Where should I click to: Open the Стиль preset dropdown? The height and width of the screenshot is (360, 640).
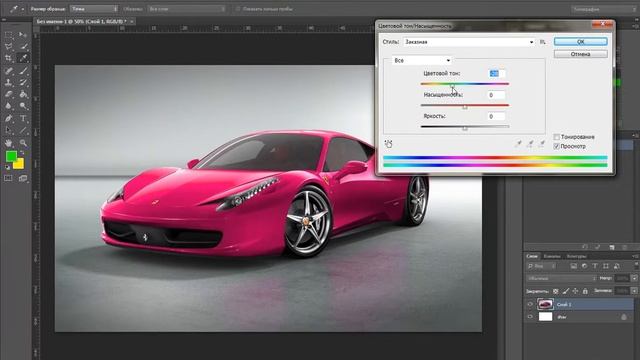pos(469,42)
